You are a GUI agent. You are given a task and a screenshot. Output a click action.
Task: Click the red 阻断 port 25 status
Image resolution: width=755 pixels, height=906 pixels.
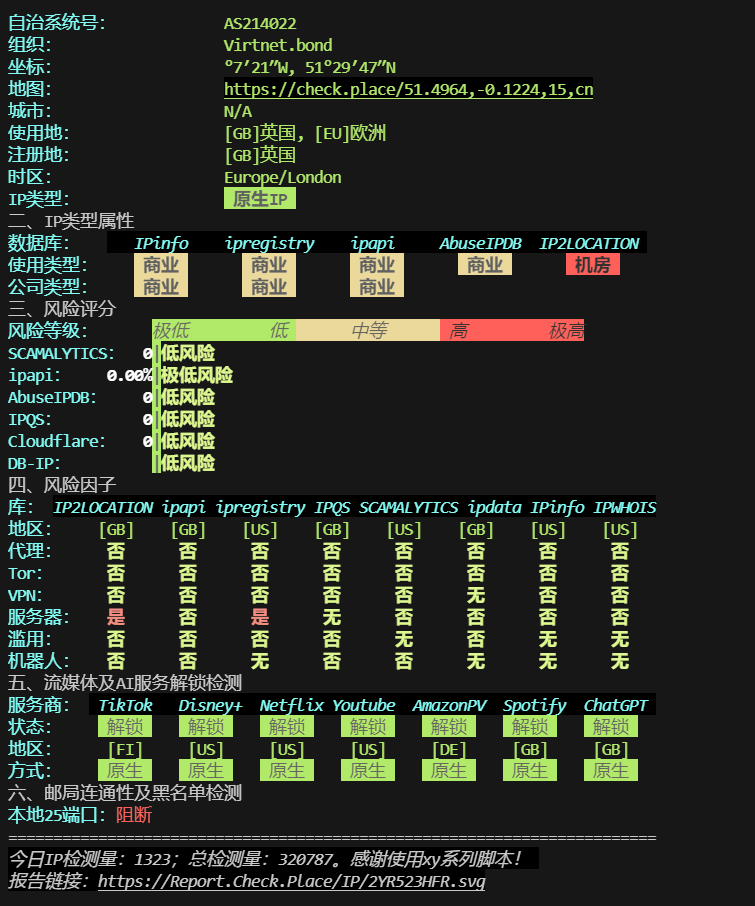tap(134, 815)
